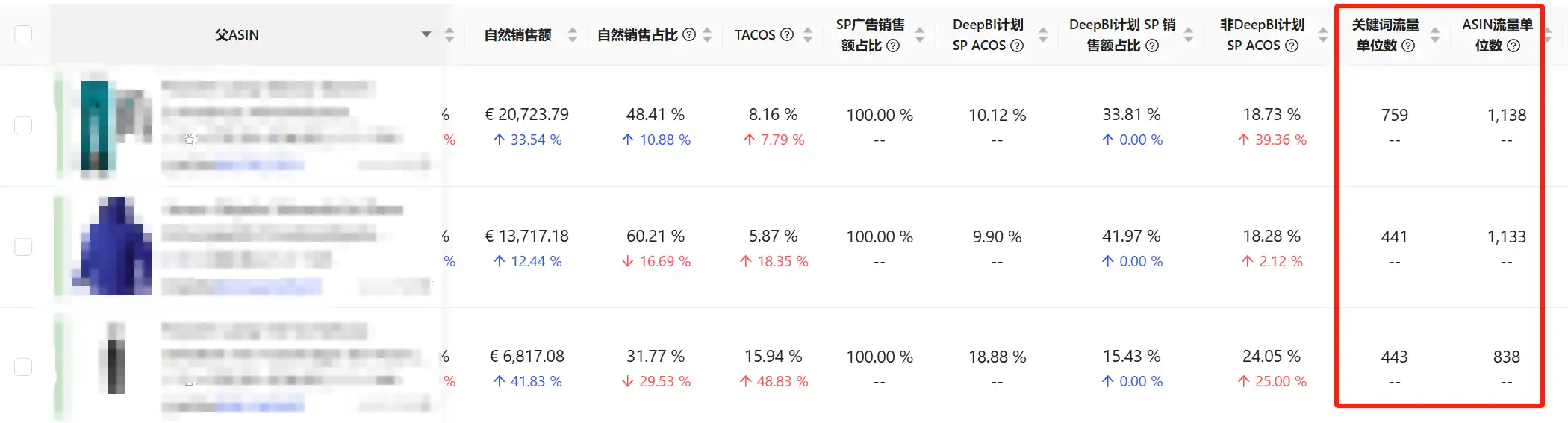Click help icon beside TACOS header
This screenshot has width=1568, height=423.
787,34
